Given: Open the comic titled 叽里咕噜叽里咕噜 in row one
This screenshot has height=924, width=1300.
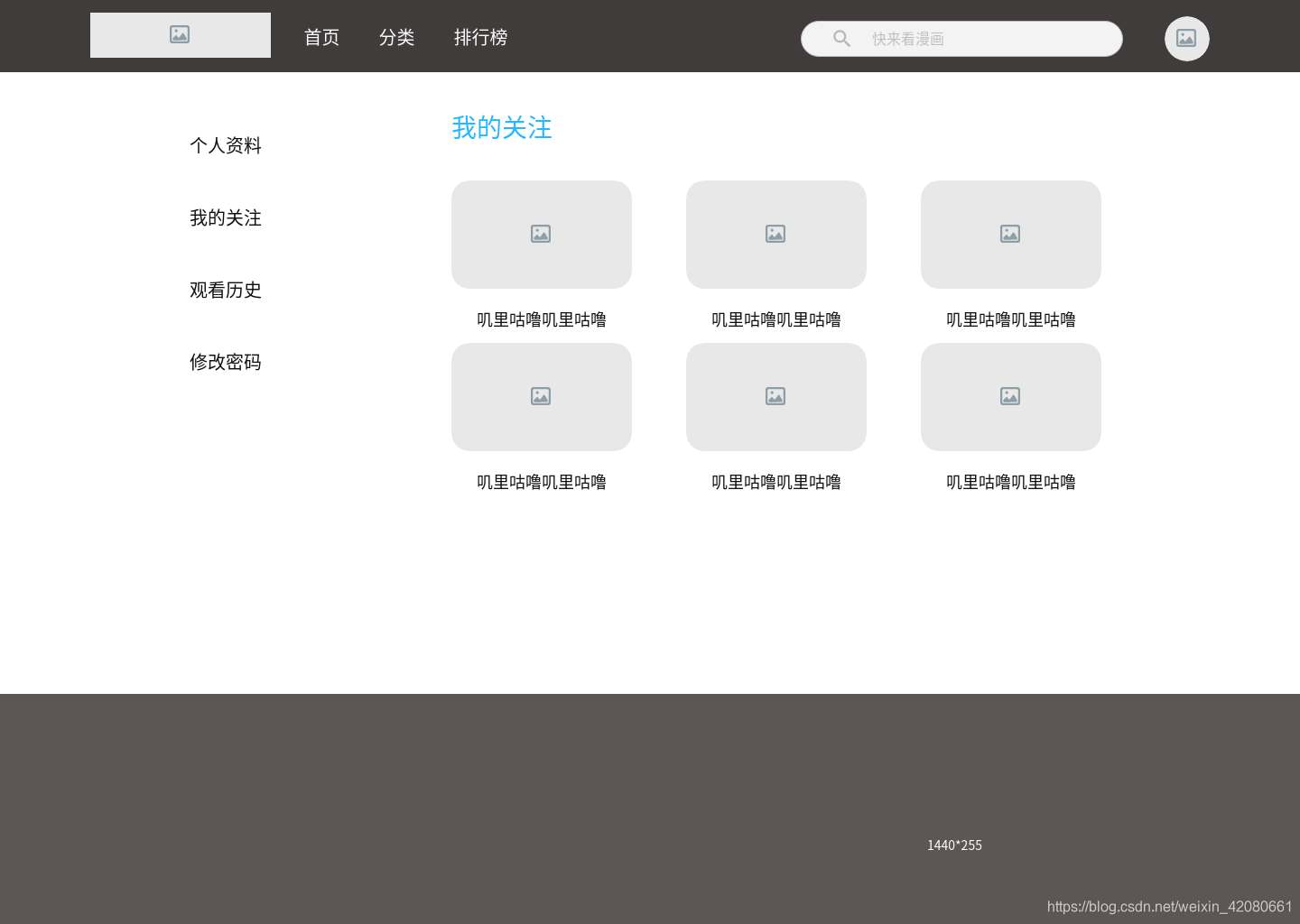Looking at the screenshot, I should 541,319.
